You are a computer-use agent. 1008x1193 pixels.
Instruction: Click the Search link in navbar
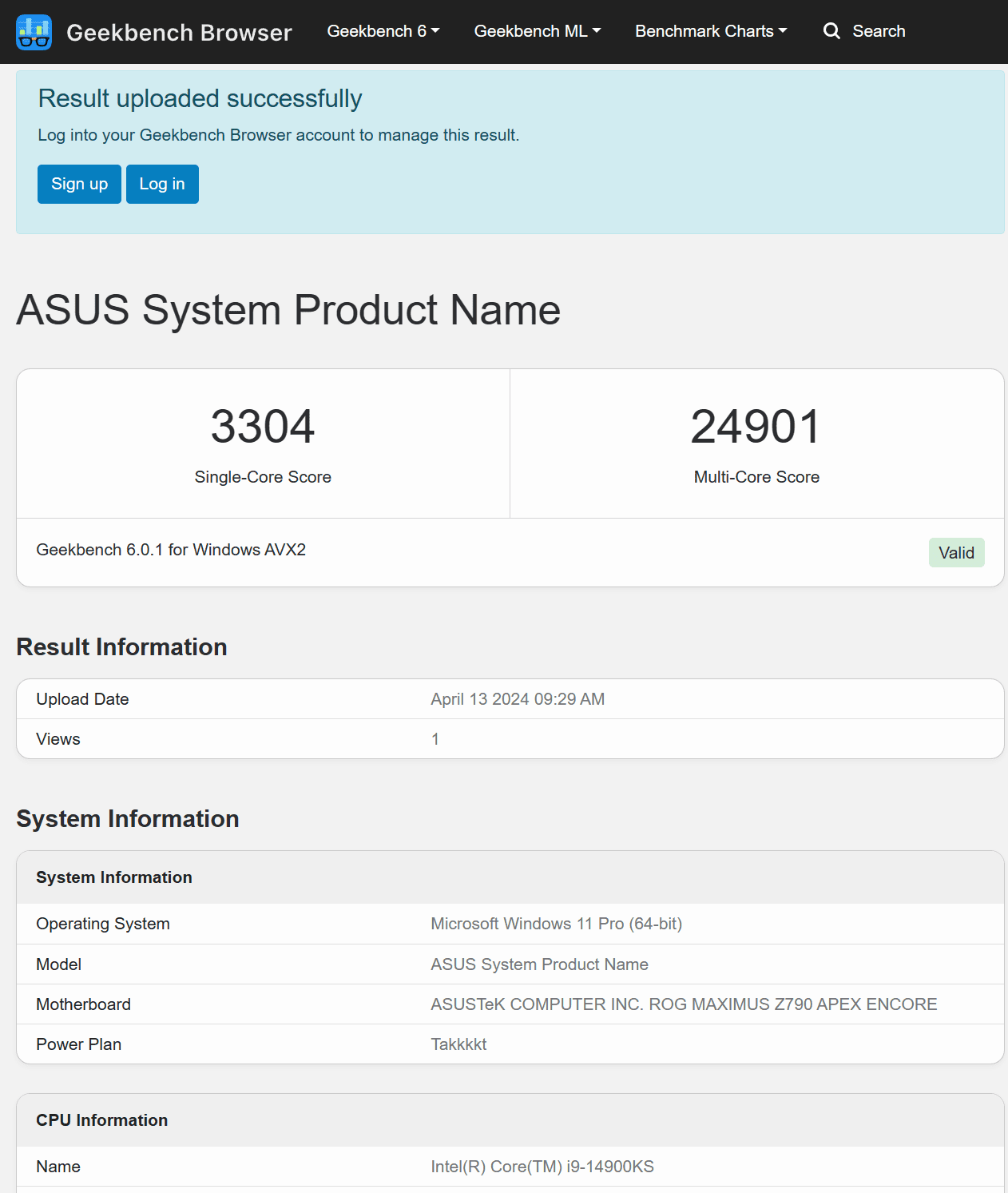coord(879,31)
